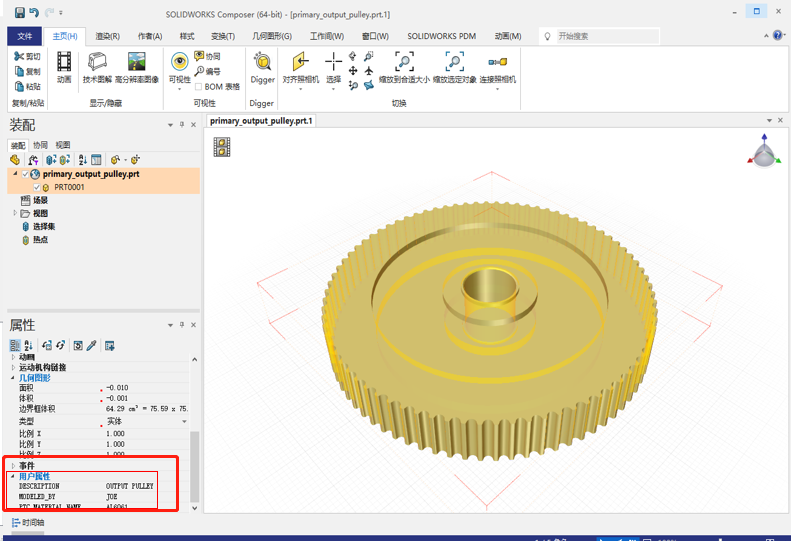Click the film-reel camera view icon in viewport

point(221,147)
